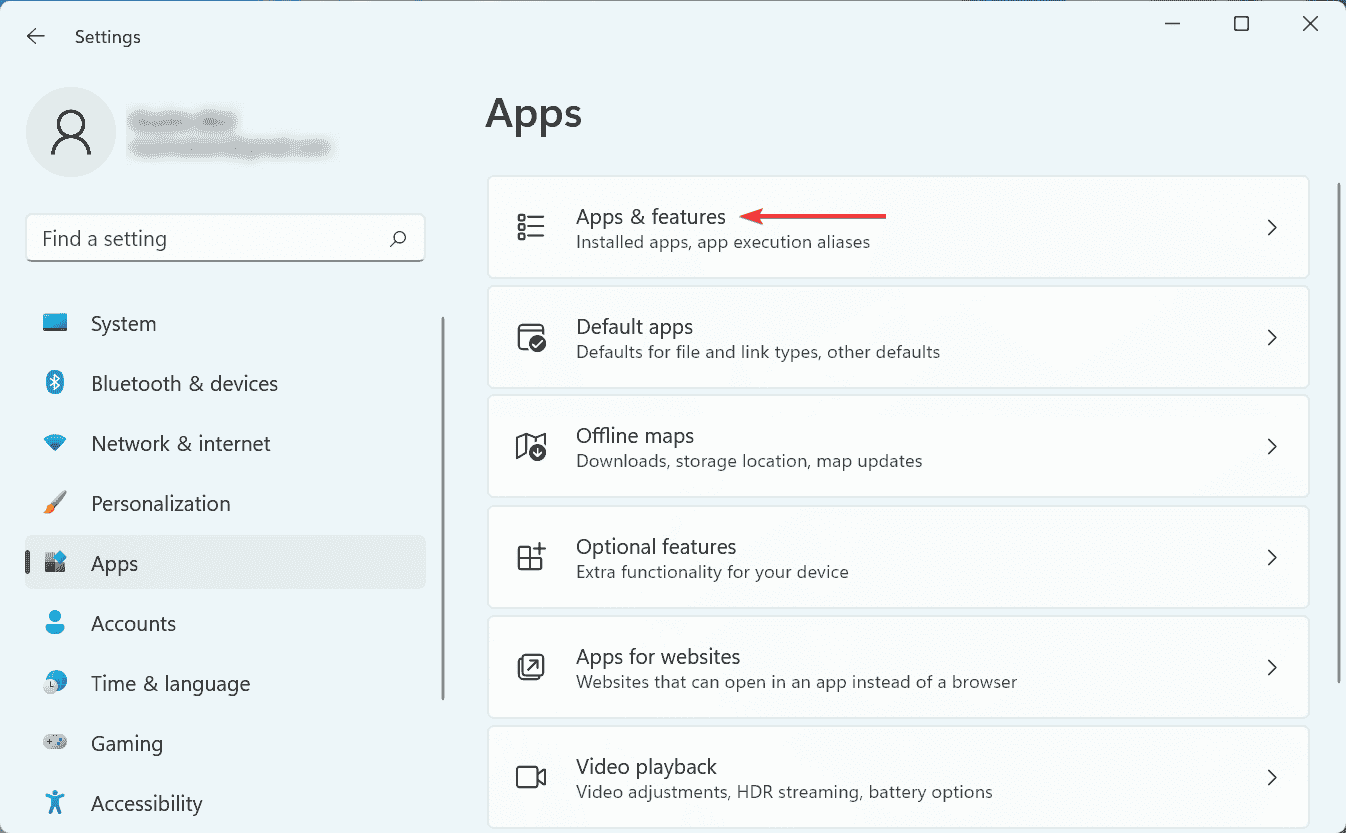
Task: Click the Default apps icon
Action: point(531,337)
